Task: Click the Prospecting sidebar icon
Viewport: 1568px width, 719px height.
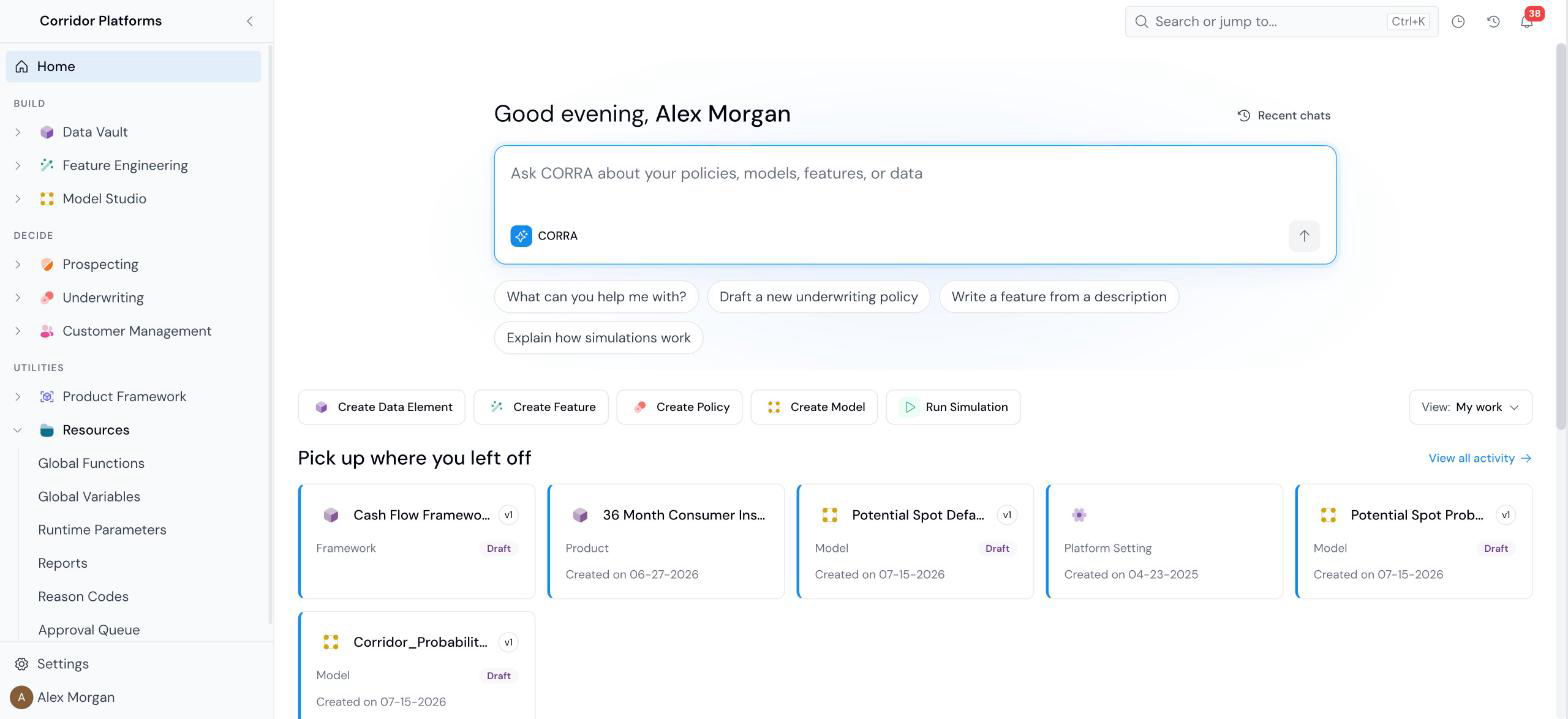Action: pos(47,265)
